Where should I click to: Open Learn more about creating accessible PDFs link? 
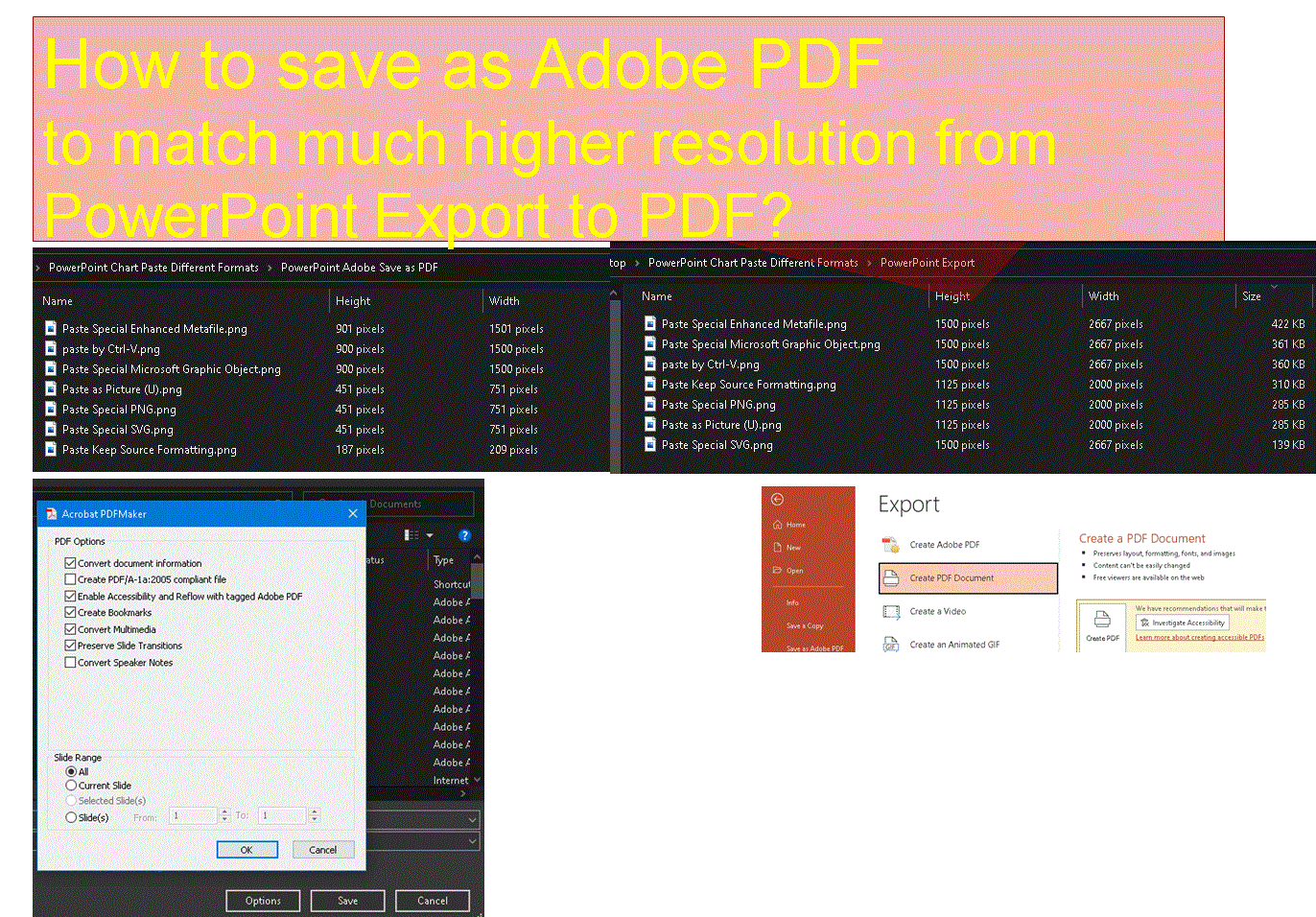(1200, 637)
